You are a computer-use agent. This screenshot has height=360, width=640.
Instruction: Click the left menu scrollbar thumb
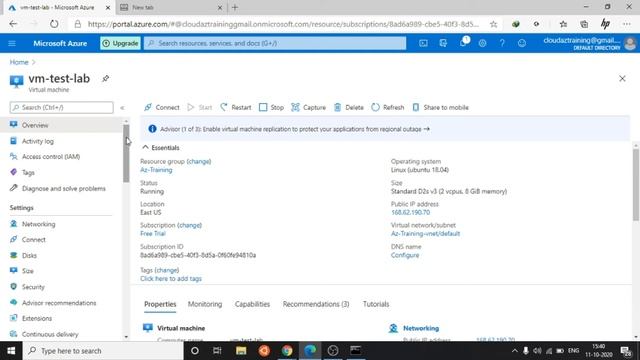[126, 153]
